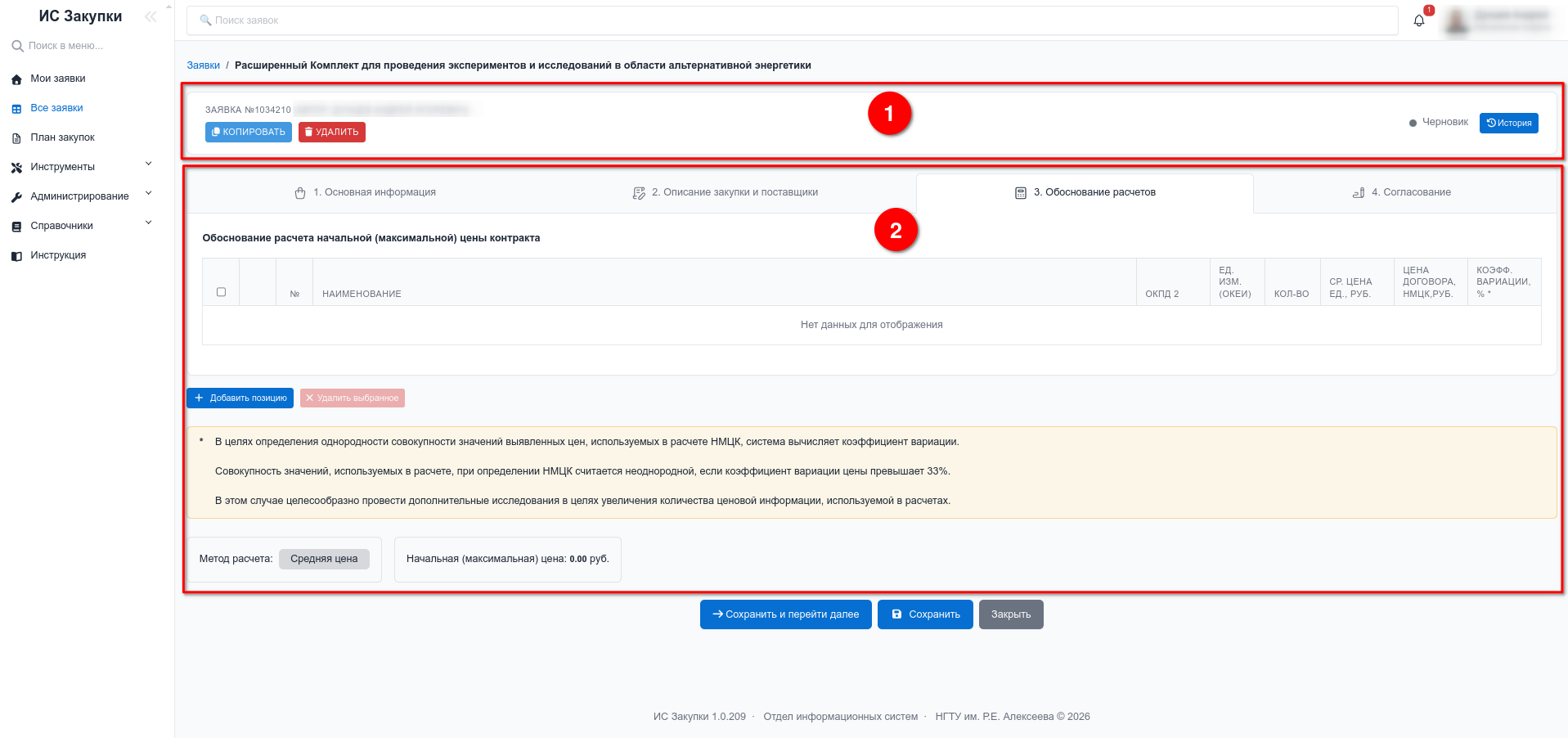The image size is (1568, 738).
Task: Click the hand icon on Основная информация tab
Action: 300,193
